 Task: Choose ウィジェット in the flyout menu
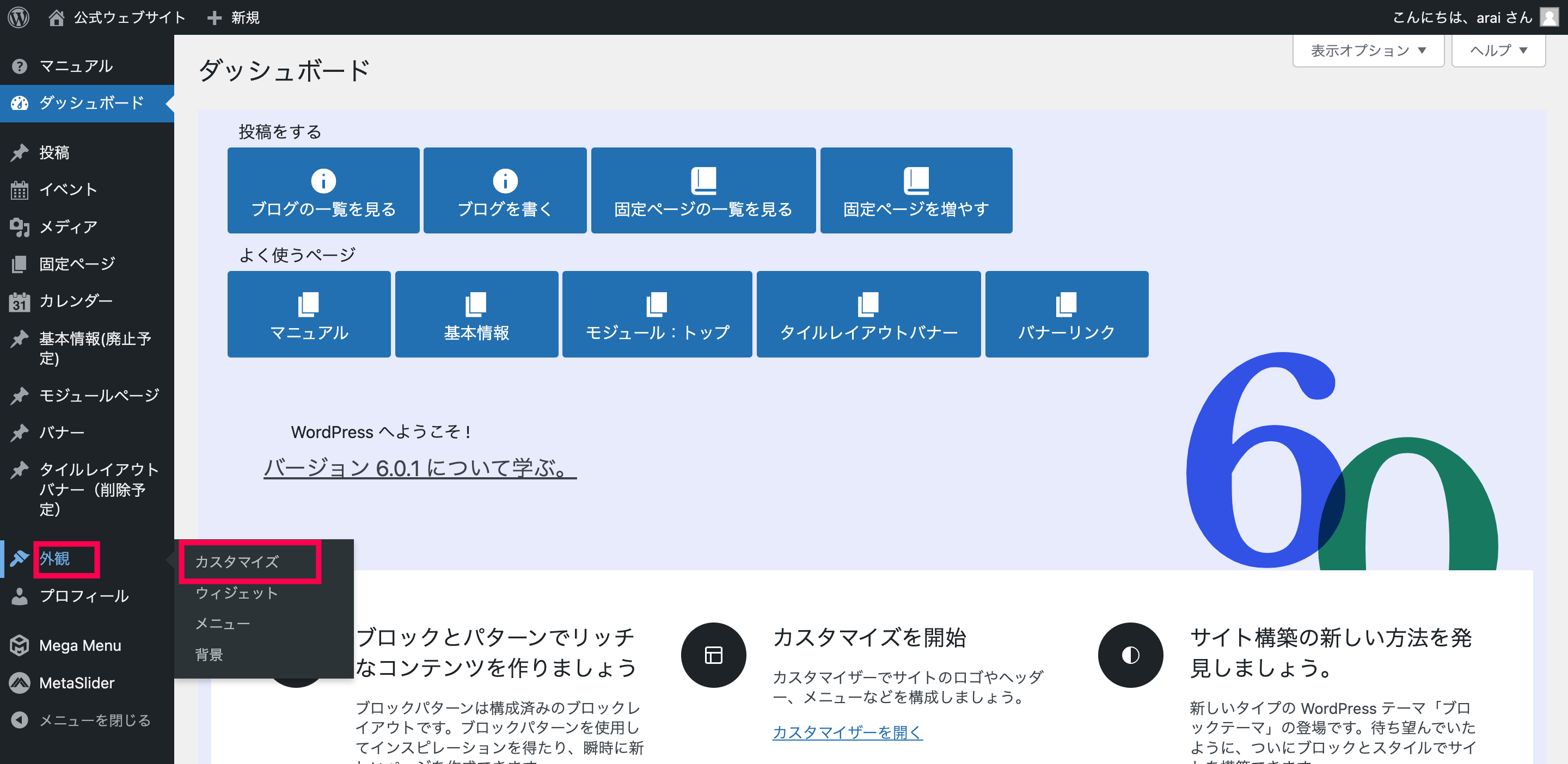tap(236, 593)
